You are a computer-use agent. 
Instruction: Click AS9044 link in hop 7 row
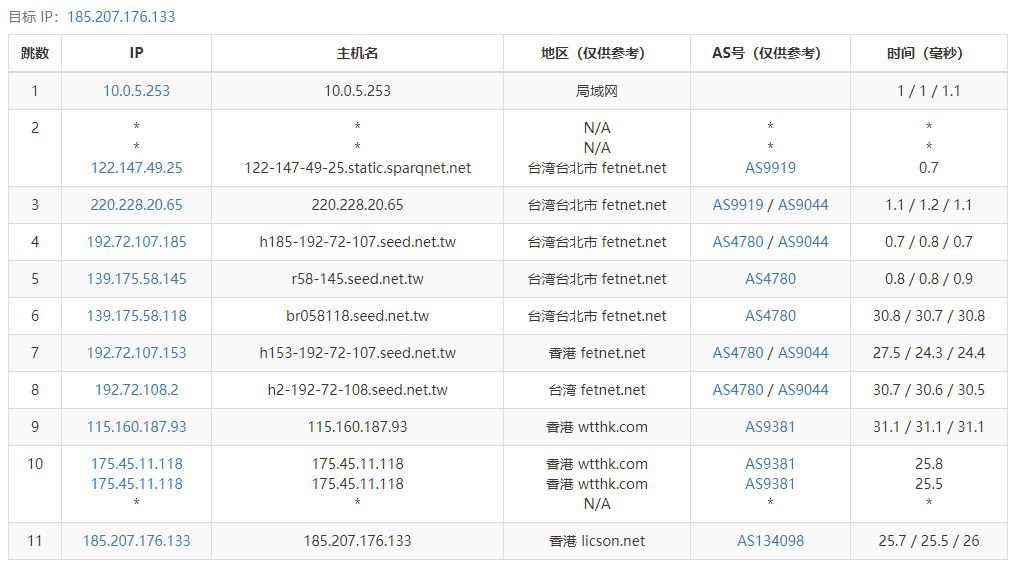803,353
